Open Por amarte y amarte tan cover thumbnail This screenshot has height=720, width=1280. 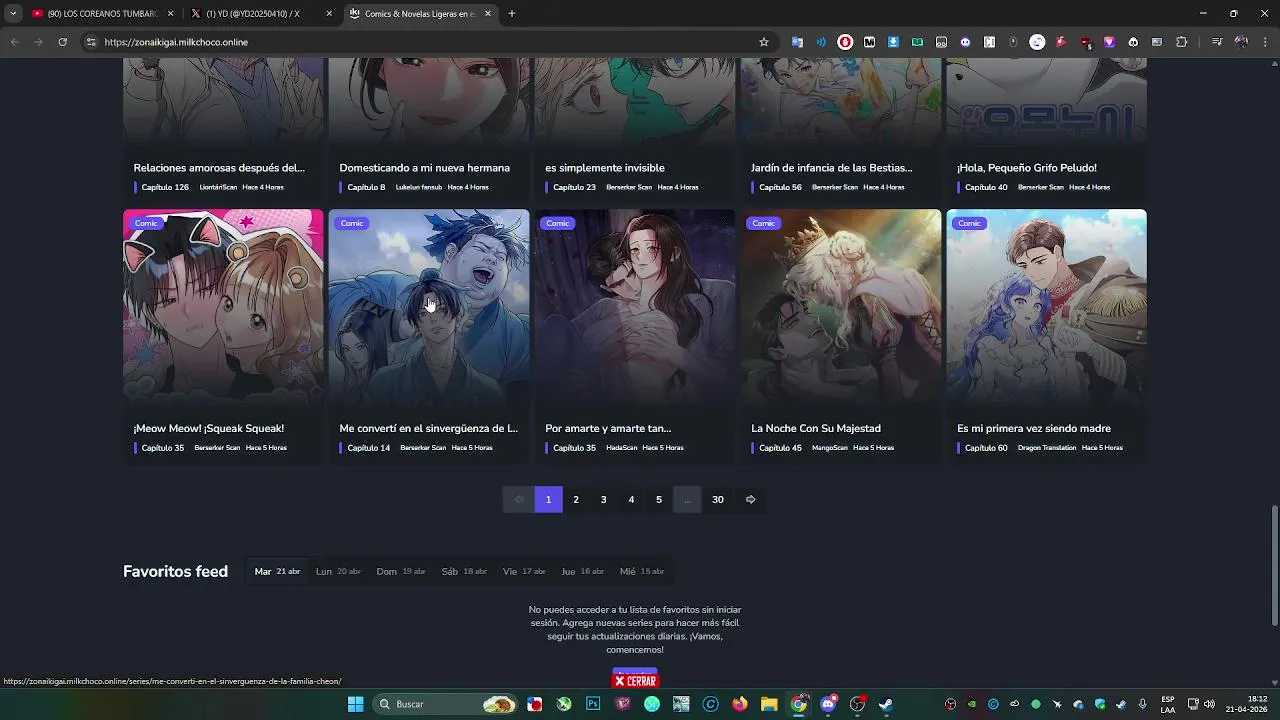(x=635, y=306)
